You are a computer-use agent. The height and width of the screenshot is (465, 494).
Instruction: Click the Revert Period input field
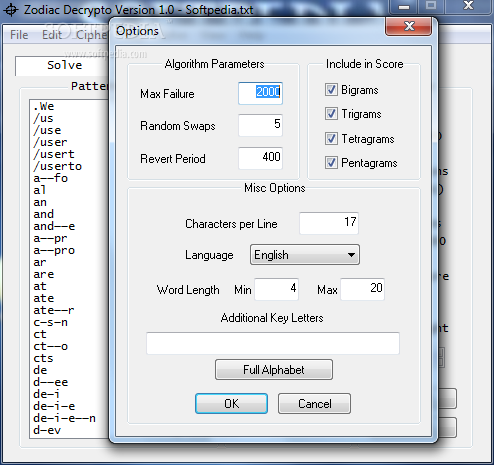(260, 158)
